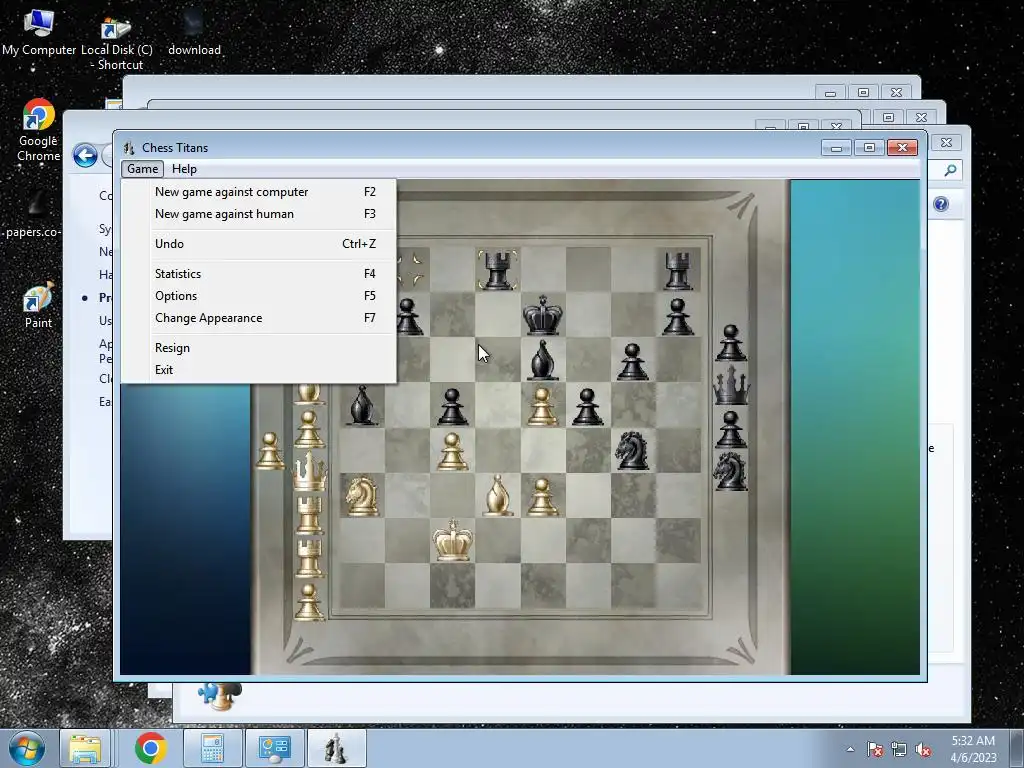Resign the current chess game
Screen dimensions: 1024x768
[259, 348]
